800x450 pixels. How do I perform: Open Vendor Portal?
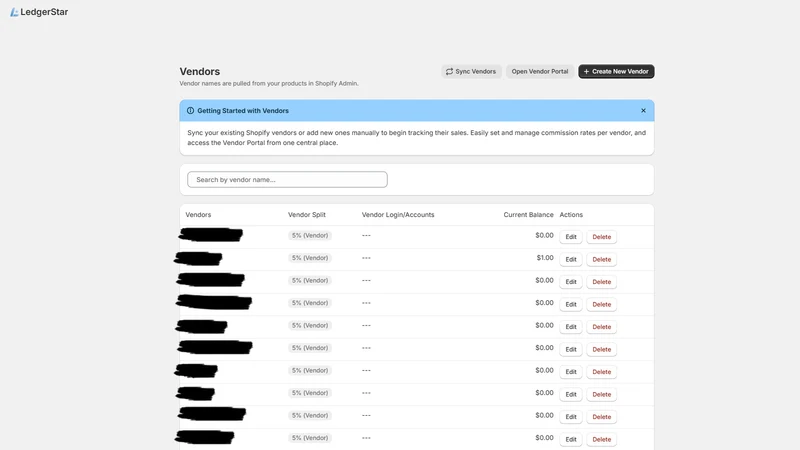point(540,71)
